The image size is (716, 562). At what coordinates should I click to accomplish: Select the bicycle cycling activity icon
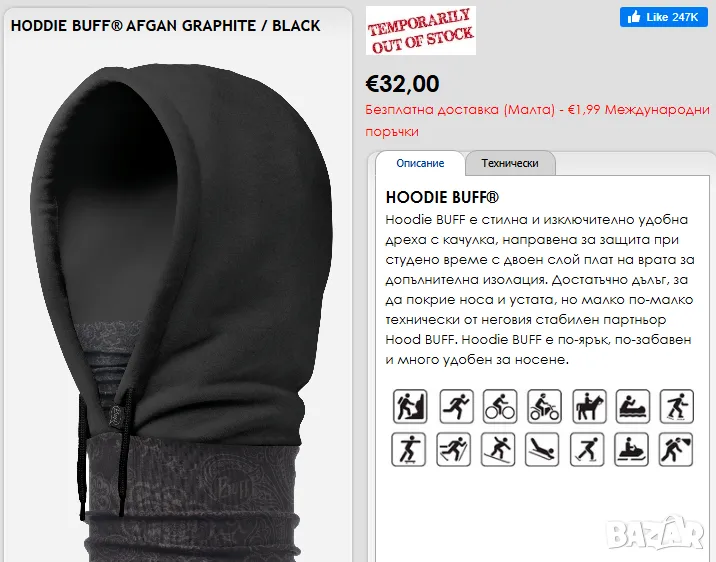pyautogui.click(x=500, y=406)
